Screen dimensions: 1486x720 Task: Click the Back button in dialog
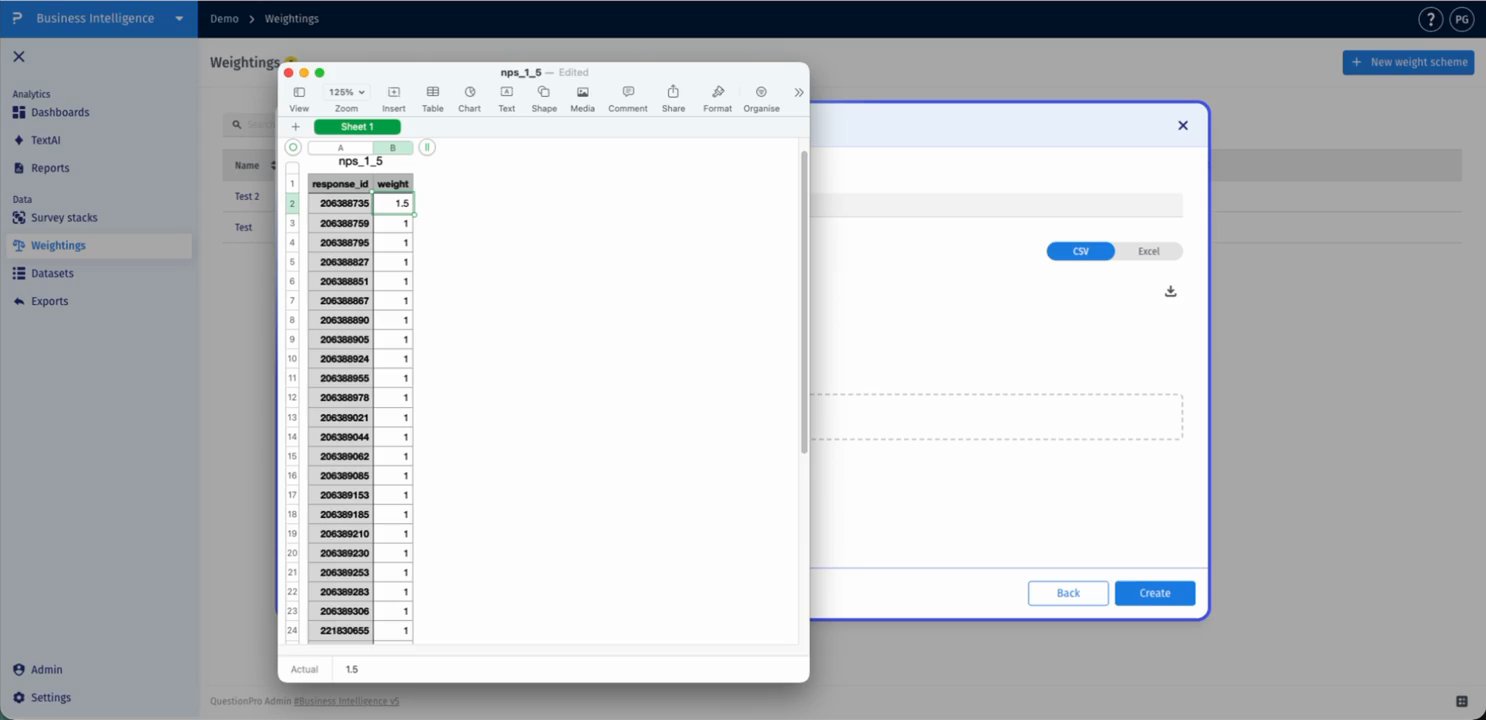1068,593
